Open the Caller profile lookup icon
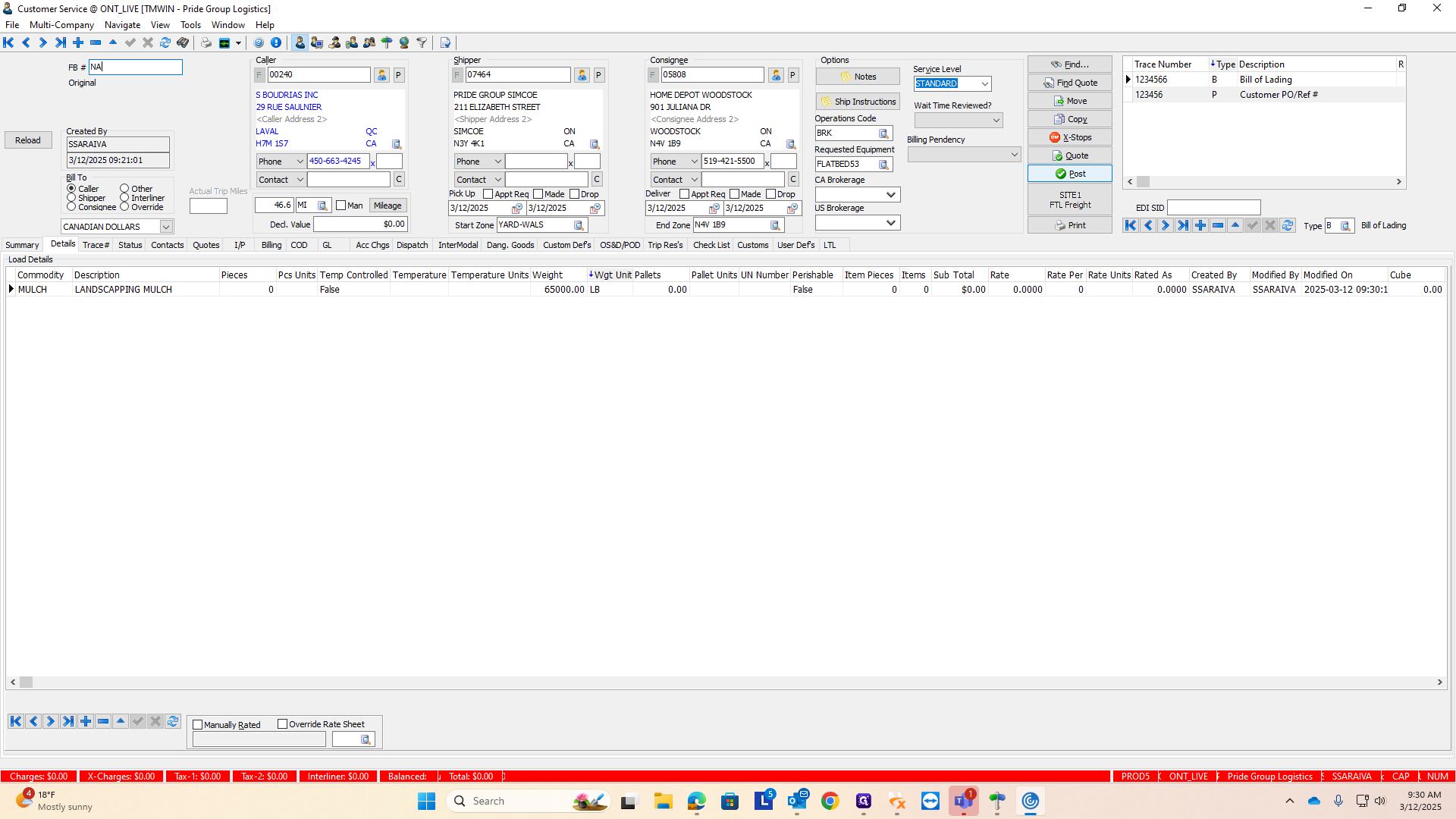This screenshot has height=819, width=1456. [x=381, y=75]
